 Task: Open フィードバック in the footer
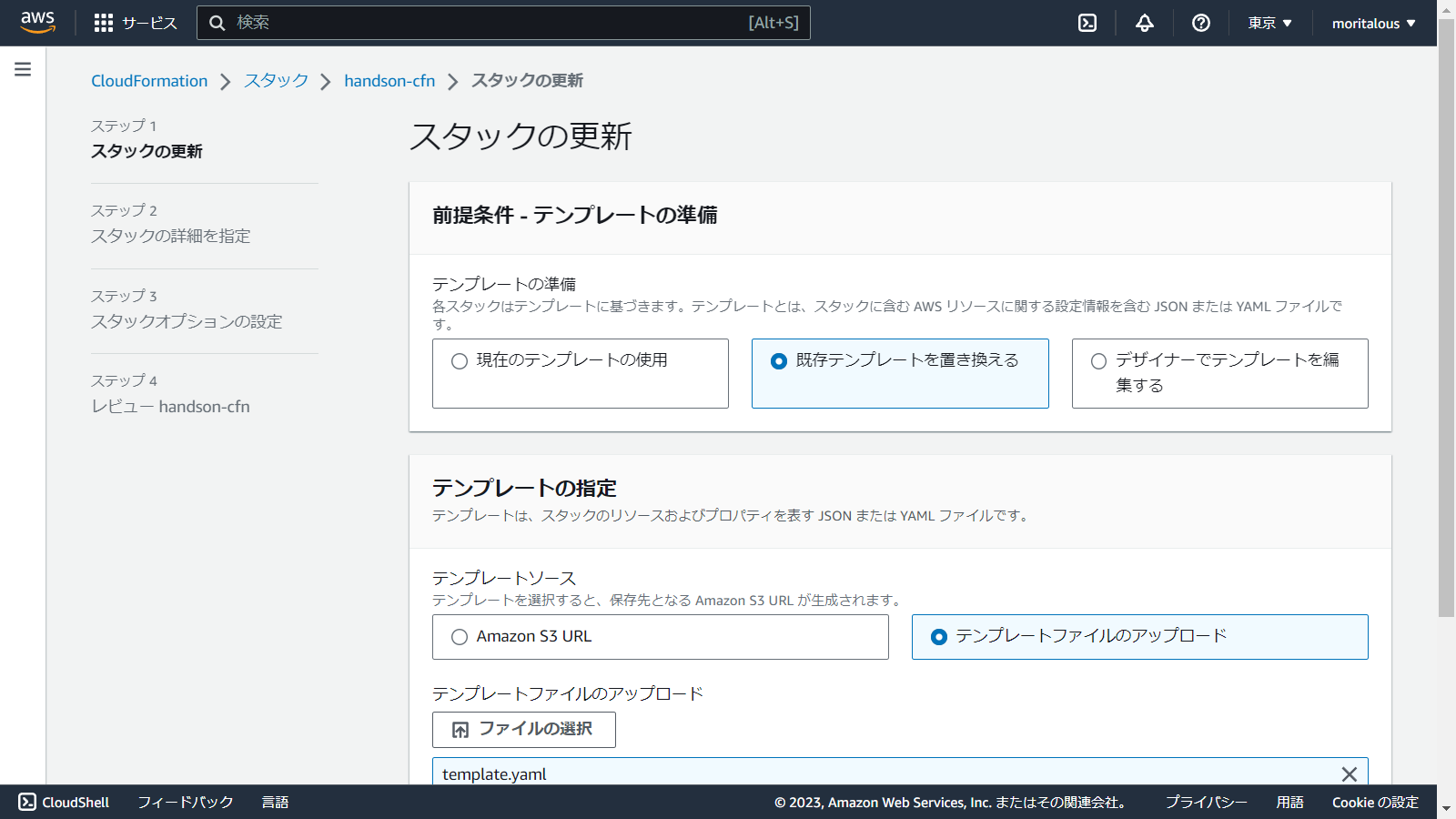pos(184,802)
